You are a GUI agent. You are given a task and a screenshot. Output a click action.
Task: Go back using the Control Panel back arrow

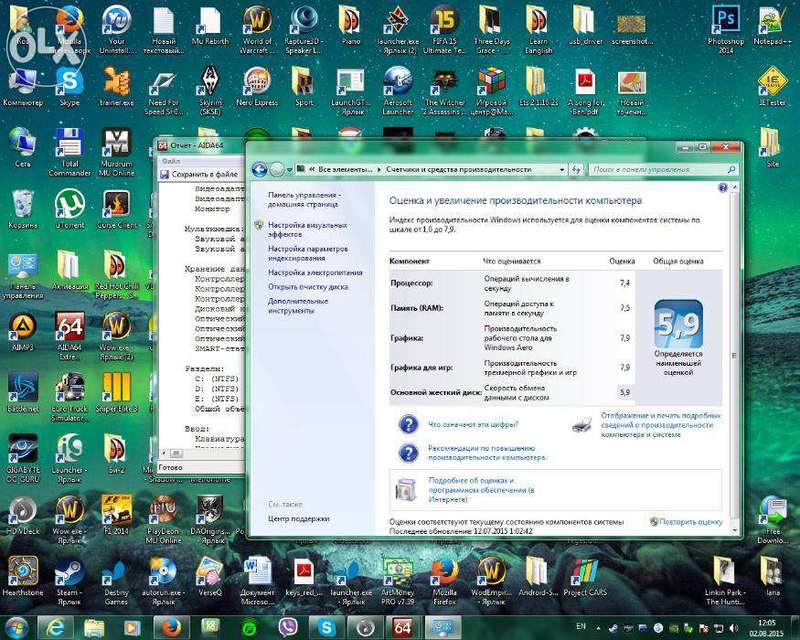point(260,170)
